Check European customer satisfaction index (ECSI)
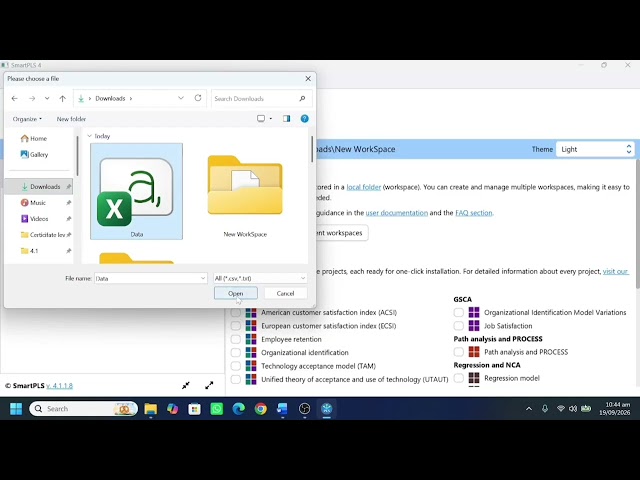The width and height of the screenshot is (640, 480). [236, 326]
